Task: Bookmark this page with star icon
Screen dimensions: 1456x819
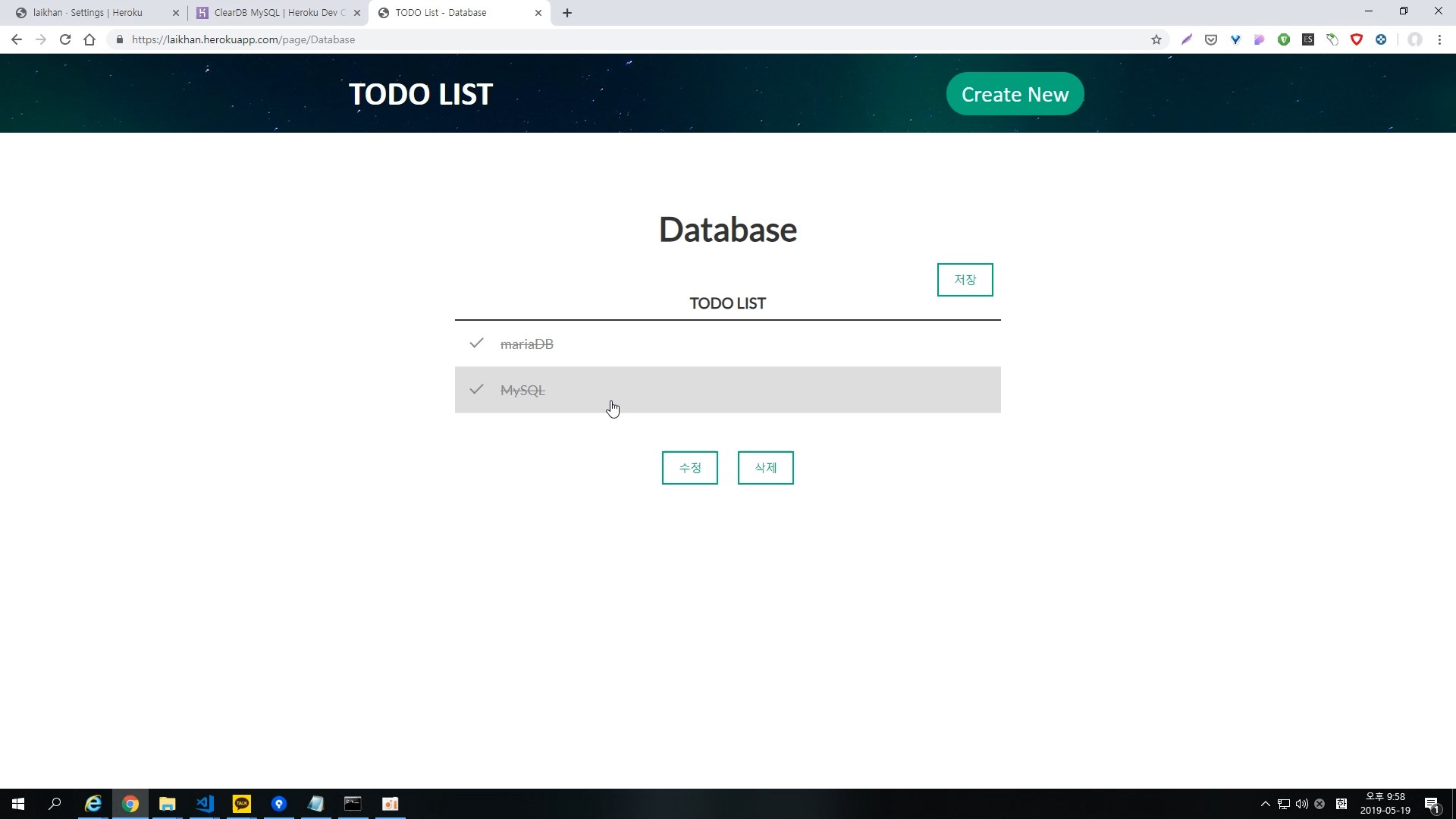Action: click(x=1156, y=39)
